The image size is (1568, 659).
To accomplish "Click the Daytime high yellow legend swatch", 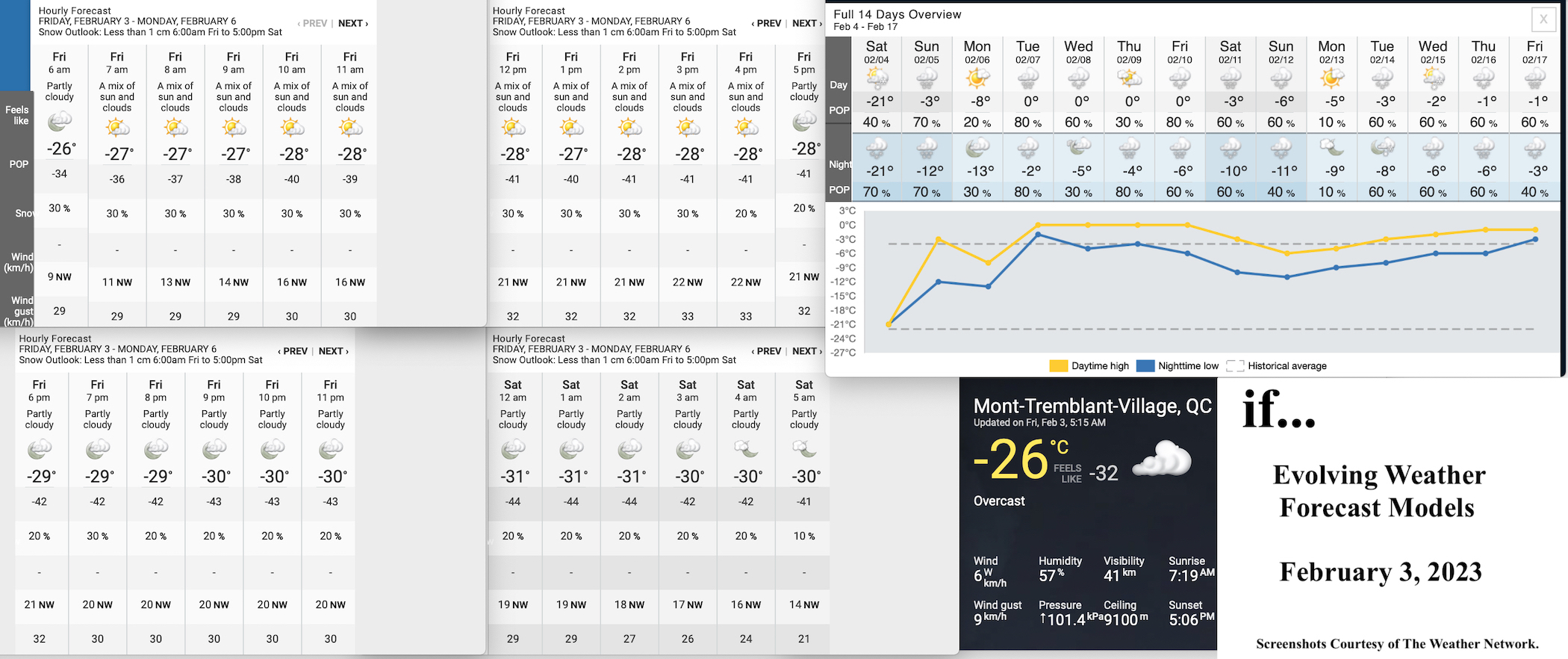I will (1058, 366).
